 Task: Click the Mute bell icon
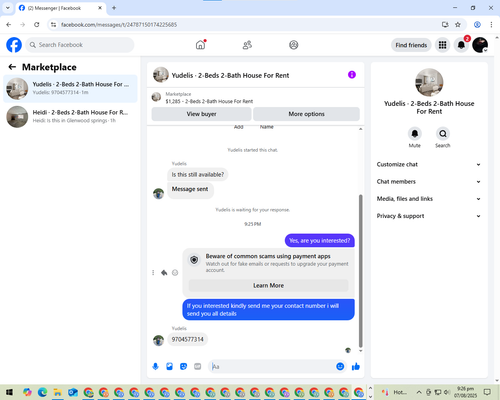[x=415, y=134]
